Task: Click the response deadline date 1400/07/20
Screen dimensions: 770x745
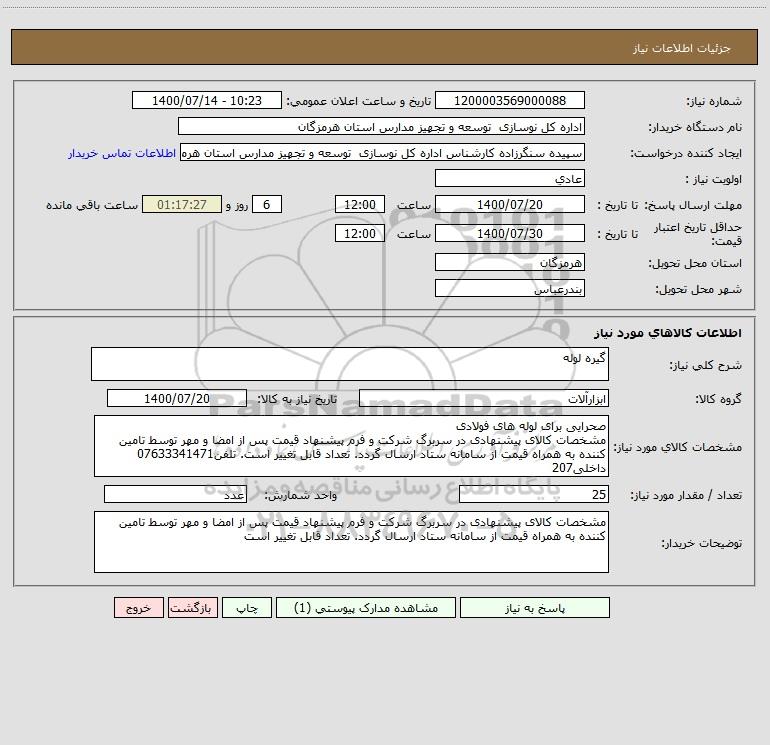Action: (510, 204)
